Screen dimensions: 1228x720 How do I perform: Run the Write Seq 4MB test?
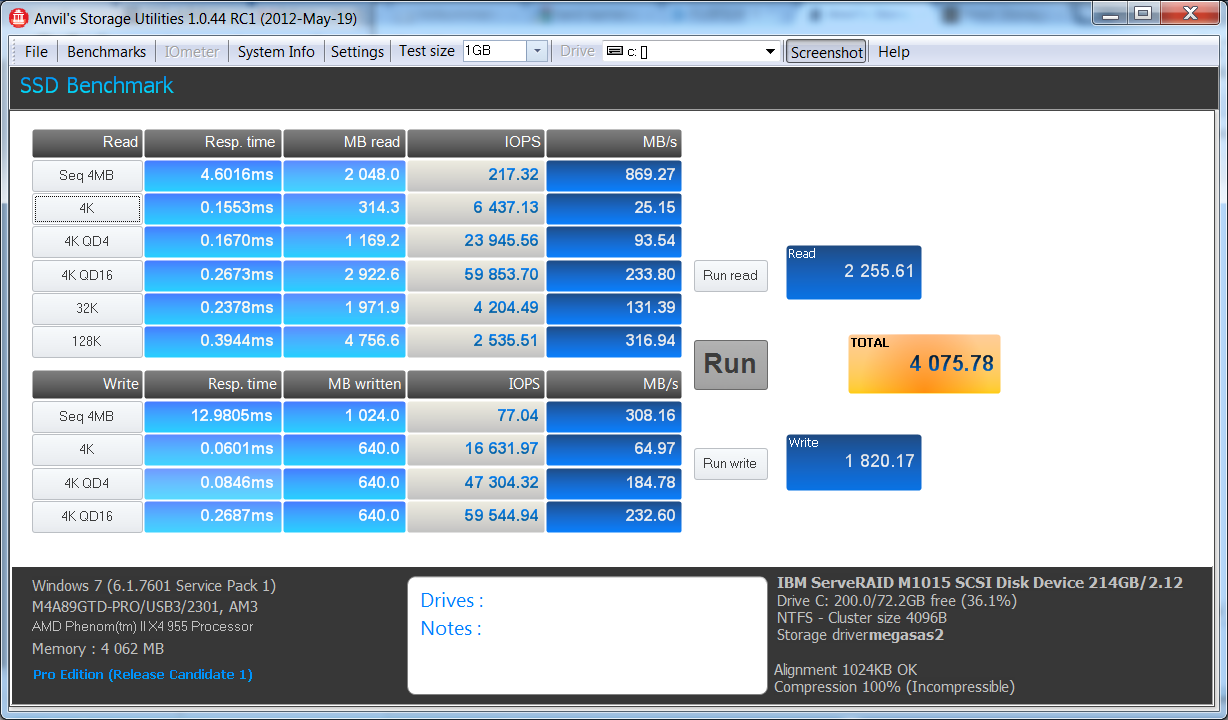(x=86, y=416)
